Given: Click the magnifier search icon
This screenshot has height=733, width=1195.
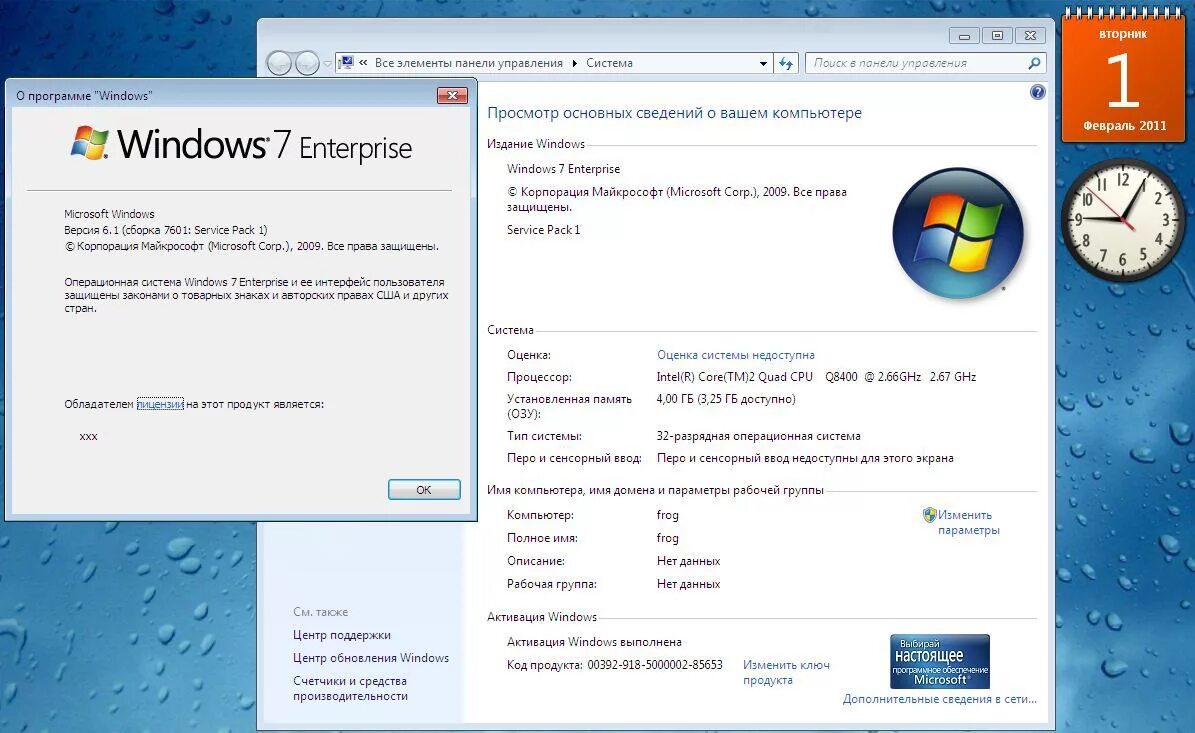Looking at the screenshot, I should (x=1034, y=63).
